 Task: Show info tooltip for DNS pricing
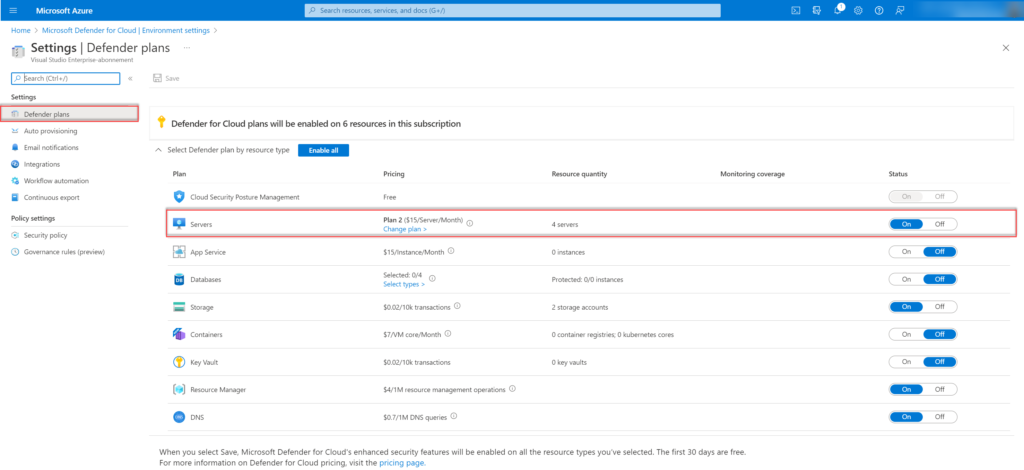(454, 416)
